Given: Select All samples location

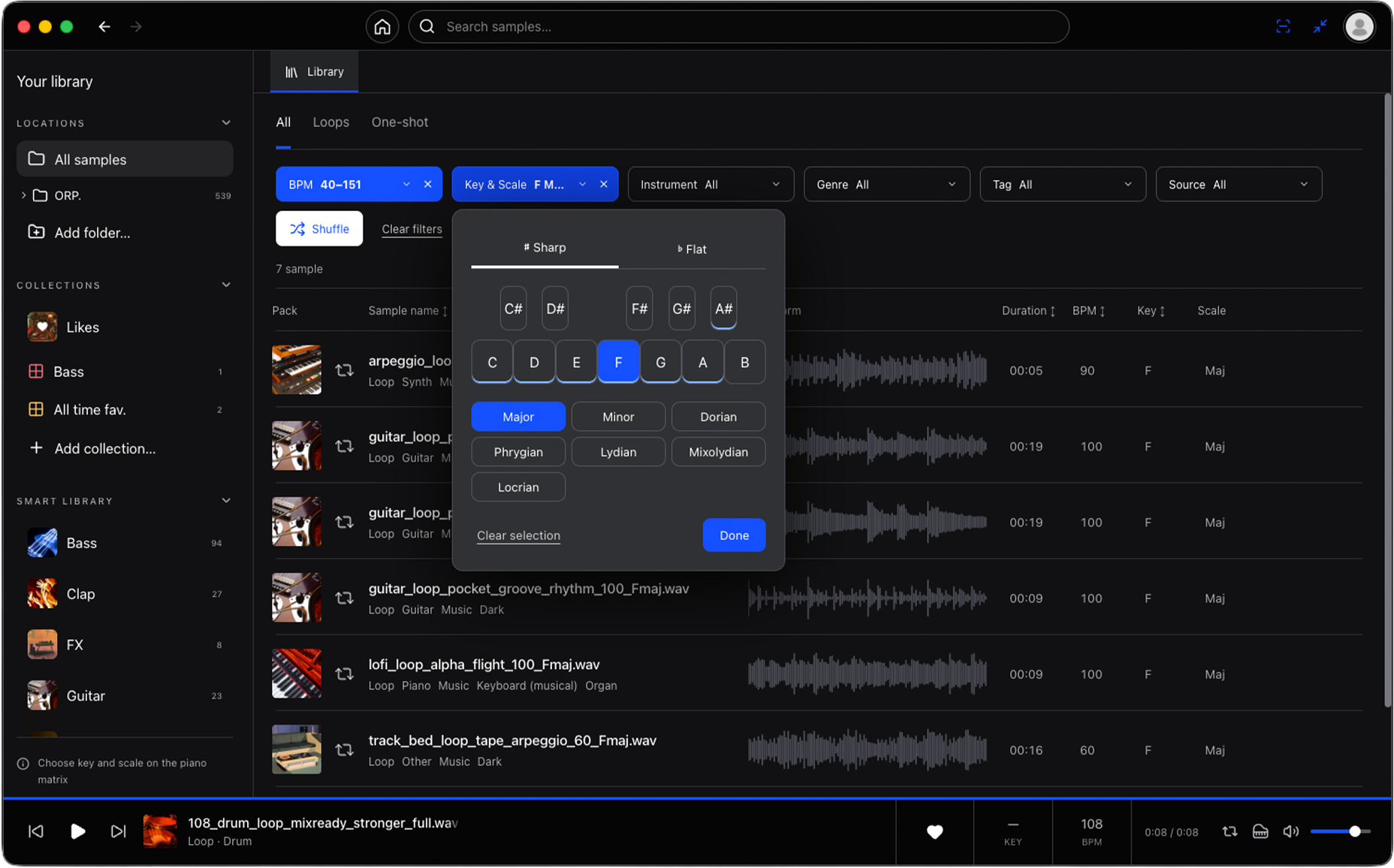Looking at the screenshot, I should coord(125,159).
